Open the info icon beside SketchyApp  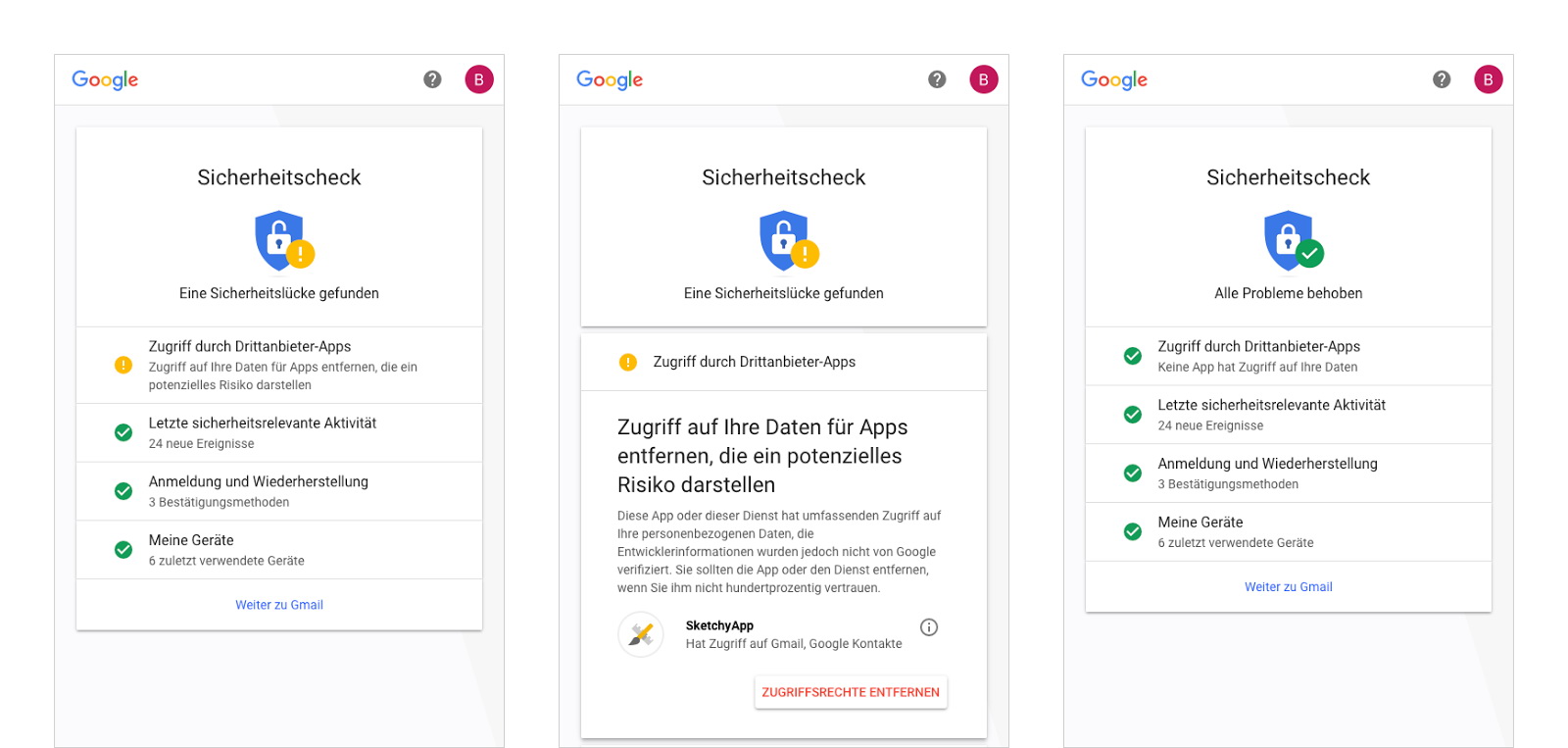click(929, 627)
